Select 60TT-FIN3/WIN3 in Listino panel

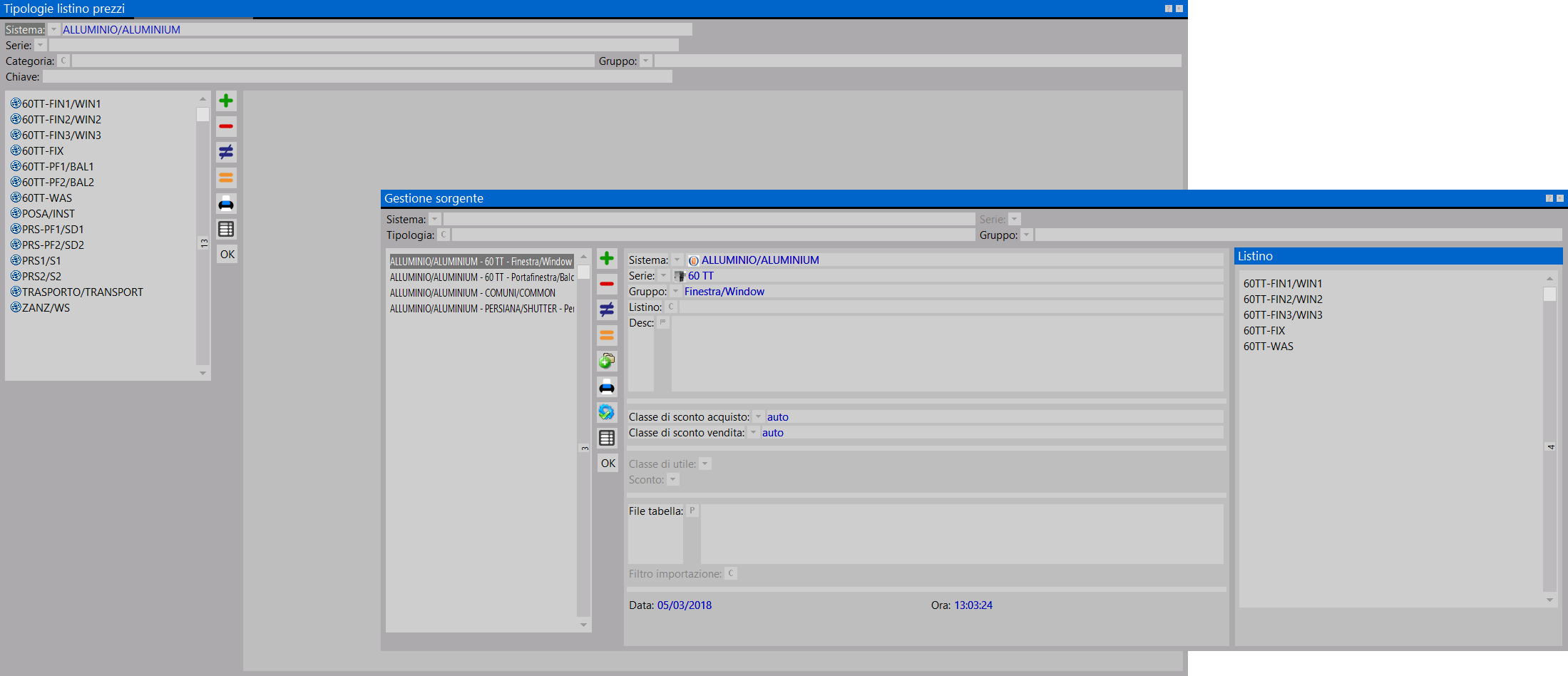(x=1283, y=315)
